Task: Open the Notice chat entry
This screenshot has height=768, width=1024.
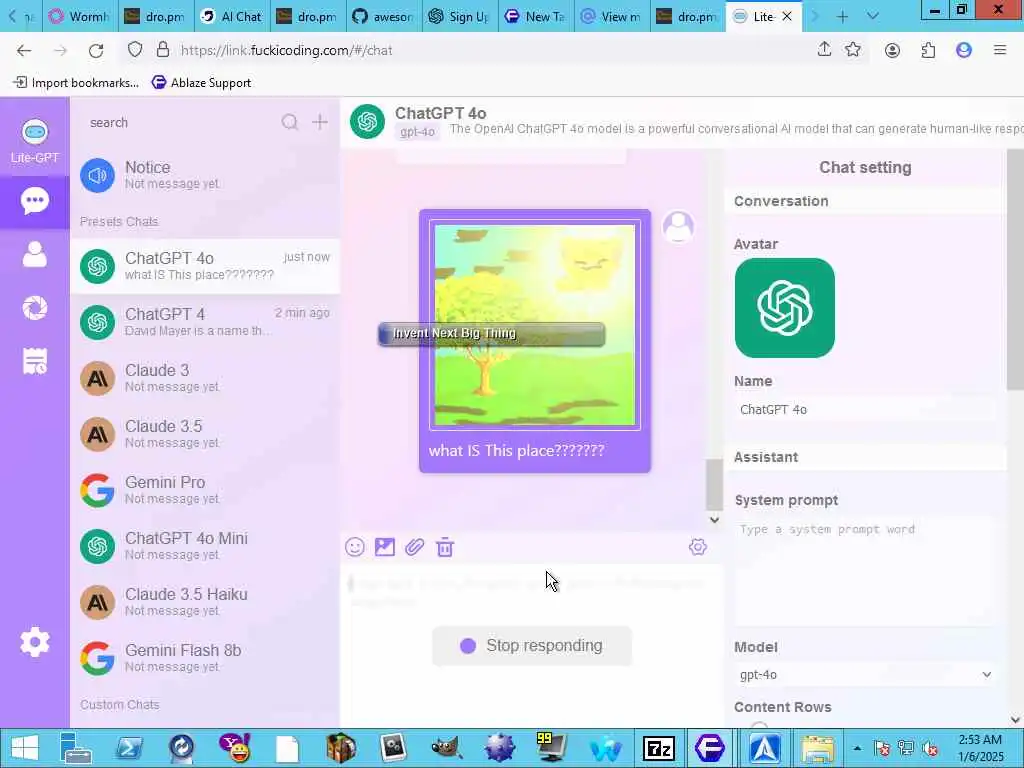Action: 204,175
